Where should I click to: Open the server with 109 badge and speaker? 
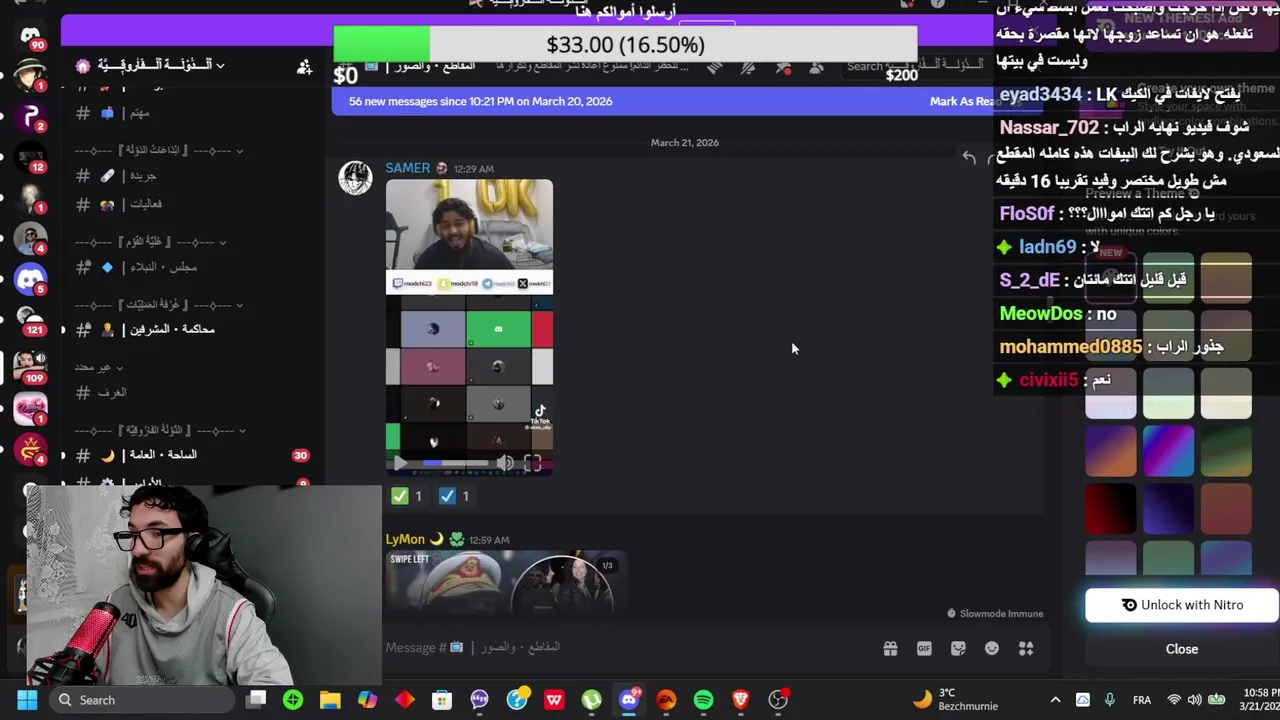point(31,365)
